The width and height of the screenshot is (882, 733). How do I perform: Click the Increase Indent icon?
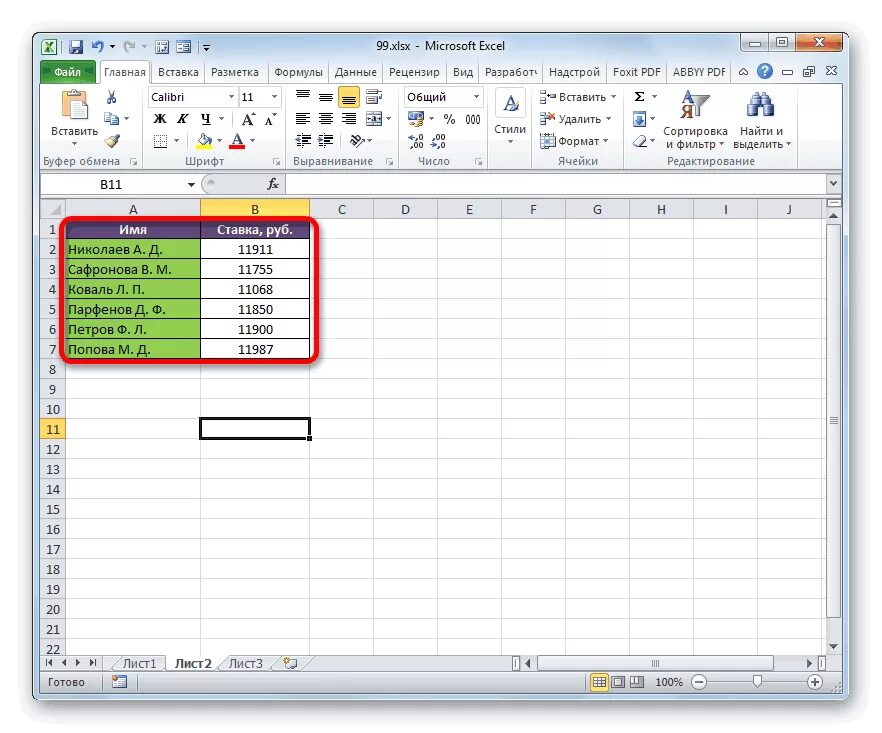click(x=326, y=141)
